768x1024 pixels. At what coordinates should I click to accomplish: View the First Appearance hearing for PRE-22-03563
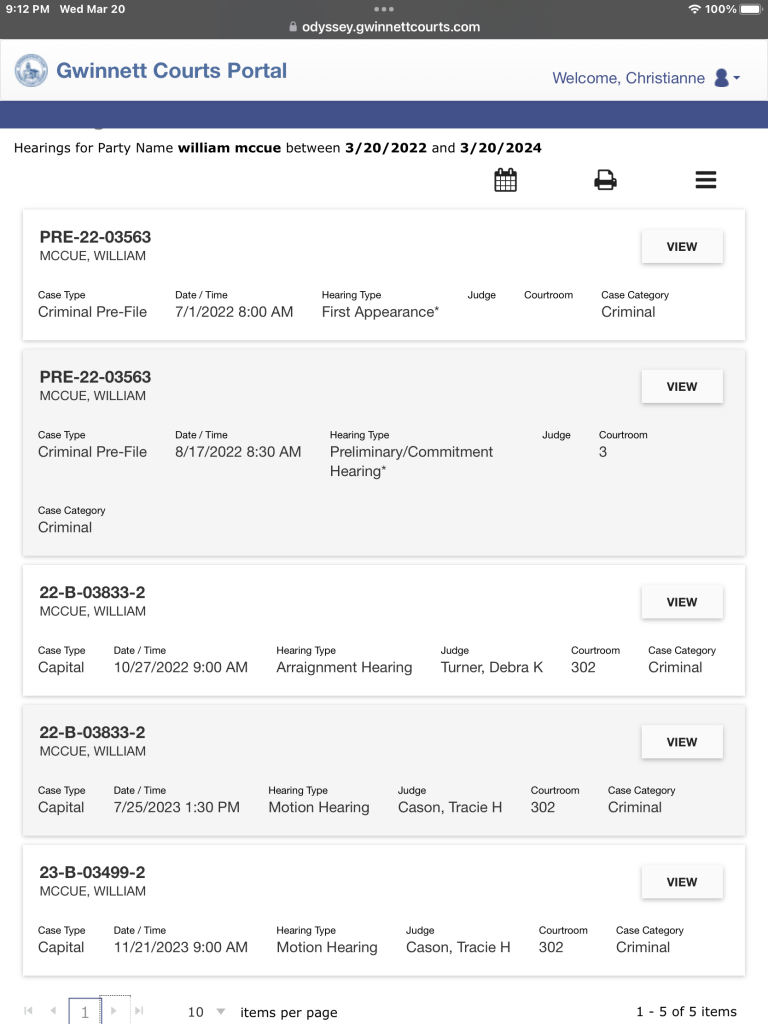coord(681,246)
